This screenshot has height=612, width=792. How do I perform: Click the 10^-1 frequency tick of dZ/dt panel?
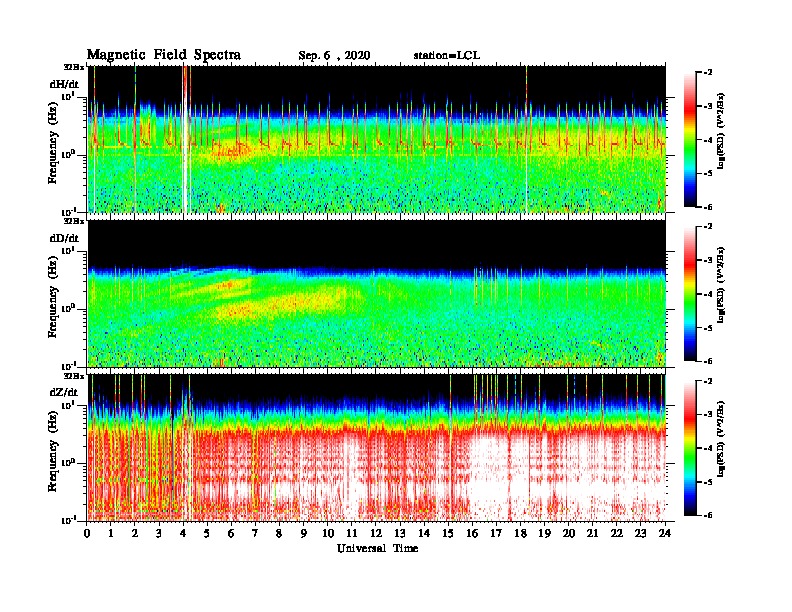click(x=67, y=520)
